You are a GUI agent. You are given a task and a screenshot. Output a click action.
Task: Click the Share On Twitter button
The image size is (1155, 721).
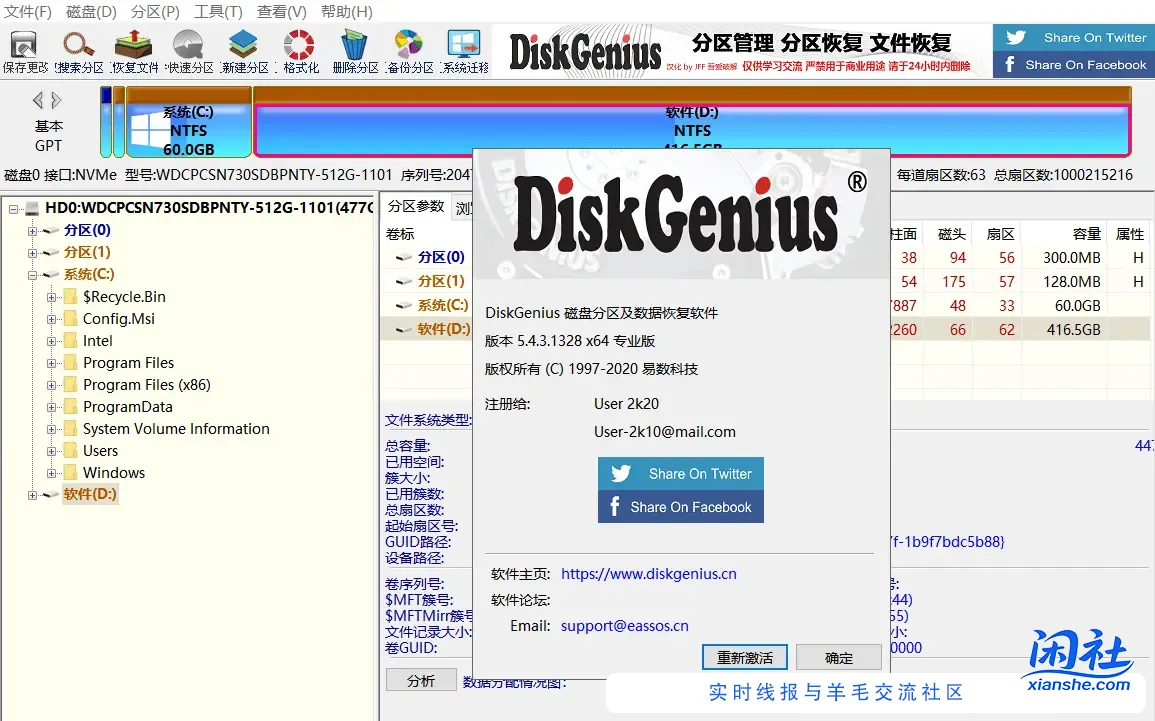click(680, 473)
